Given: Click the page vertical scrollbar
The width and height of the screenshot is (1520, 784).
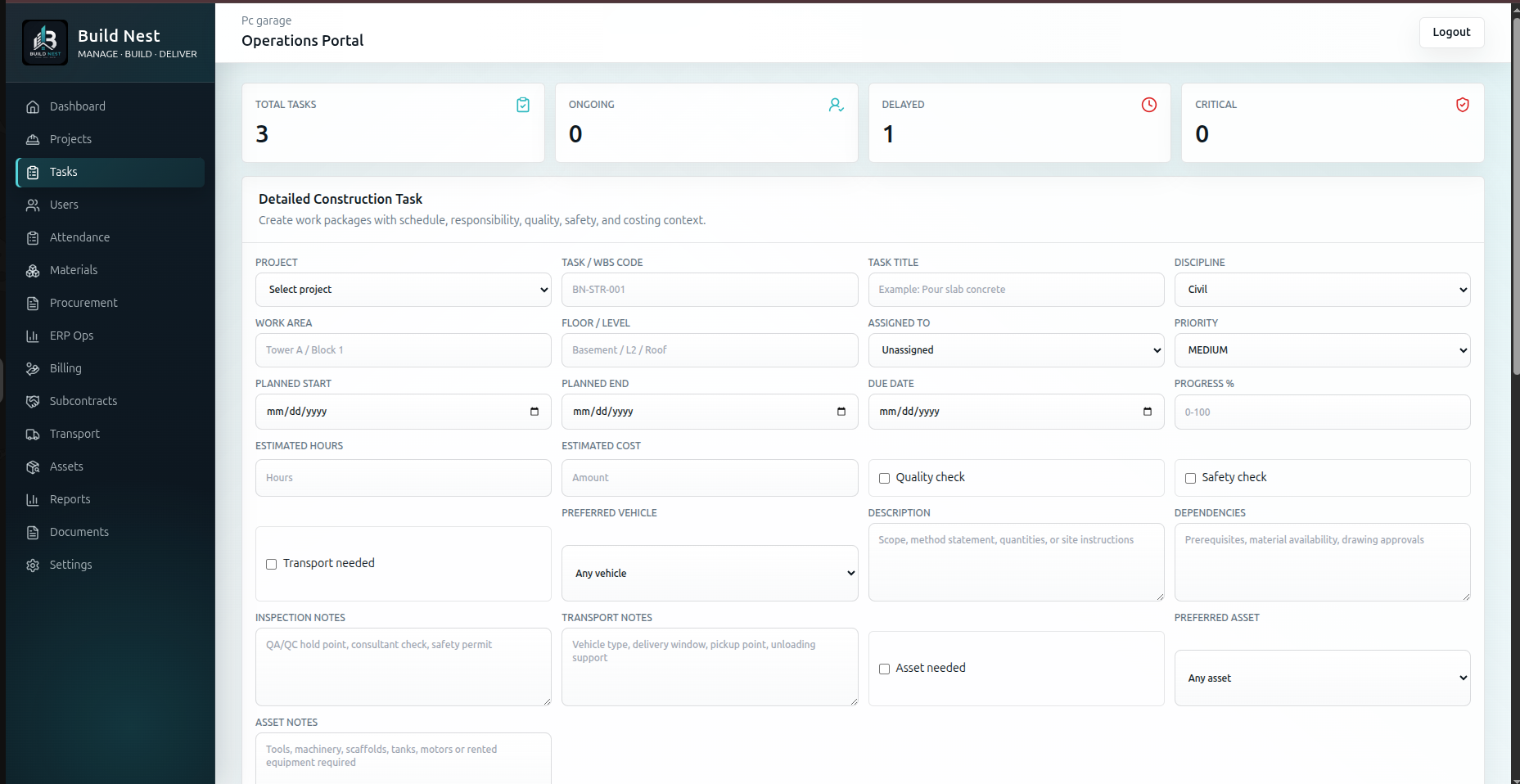Looking at the screenshot, I should (x=1515, y=196).
